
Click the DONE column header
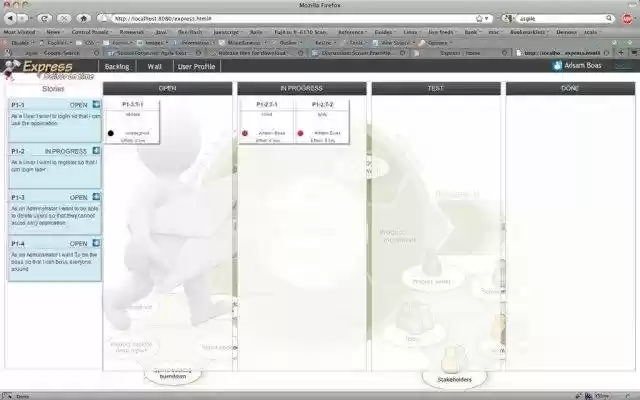tap(570, 88)
